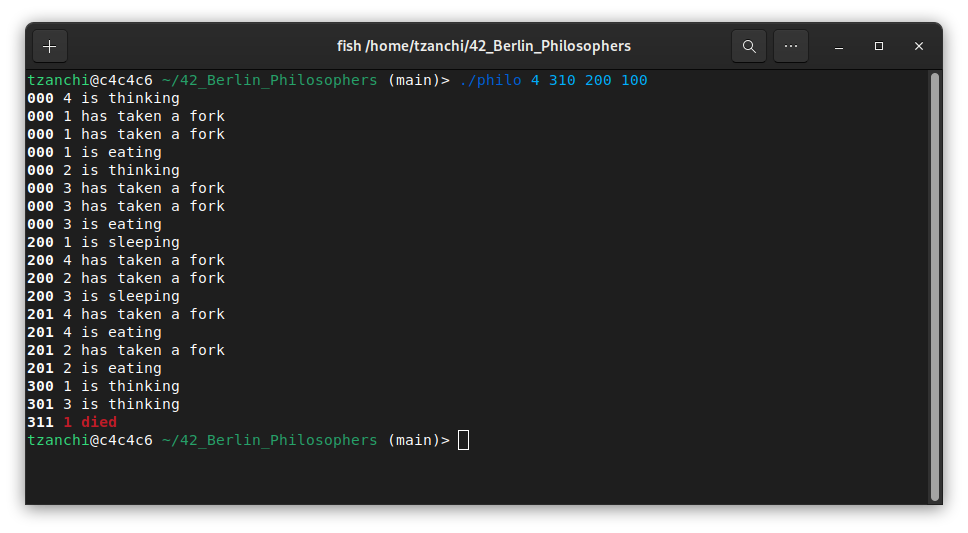Click the line '000 2 is thinking'
The height and width of the screenshot is (533, 968).
click(x=103, y=170)
